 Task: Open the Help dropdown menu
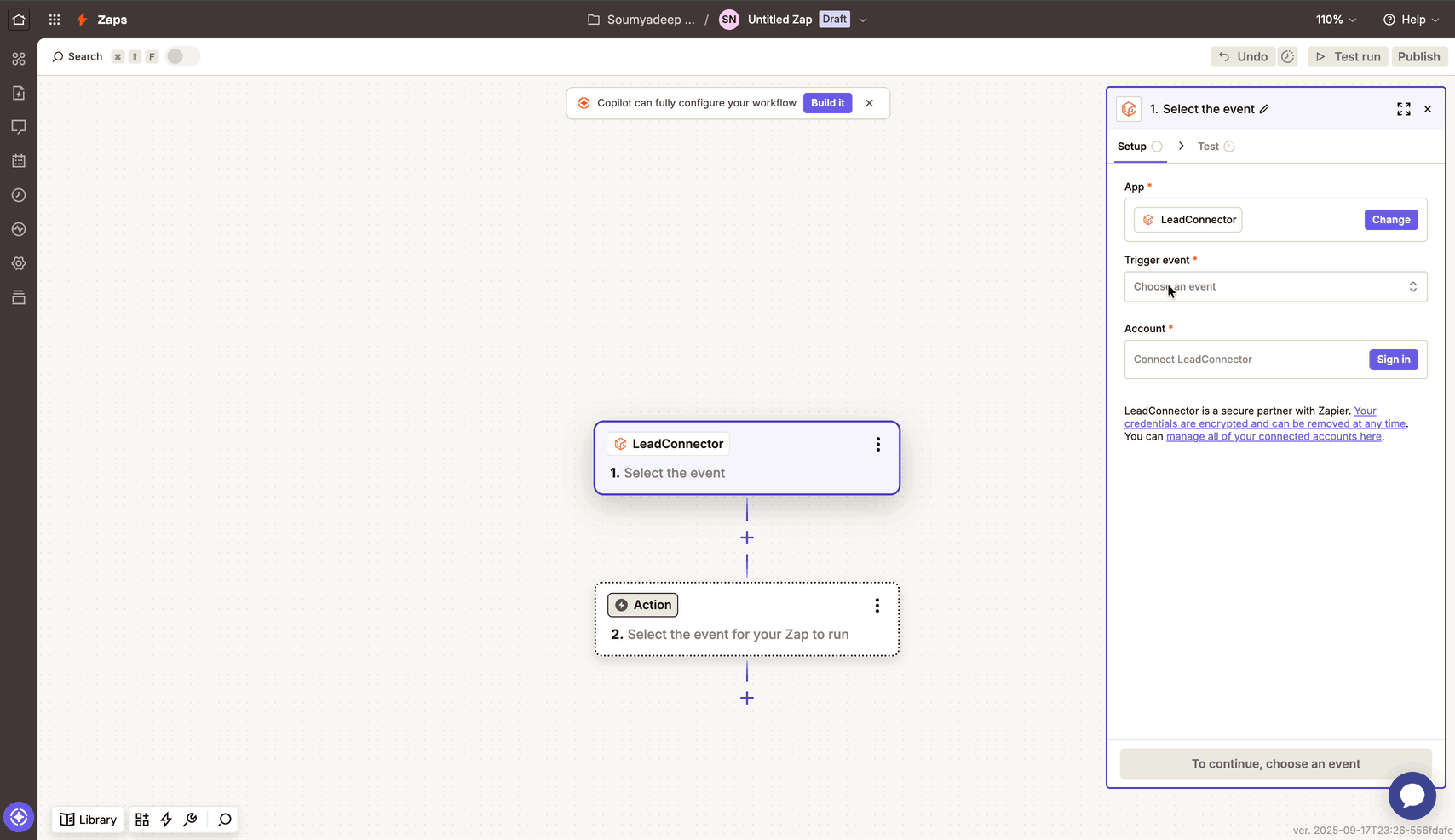pyautogui.click(x=1411, y=20)
